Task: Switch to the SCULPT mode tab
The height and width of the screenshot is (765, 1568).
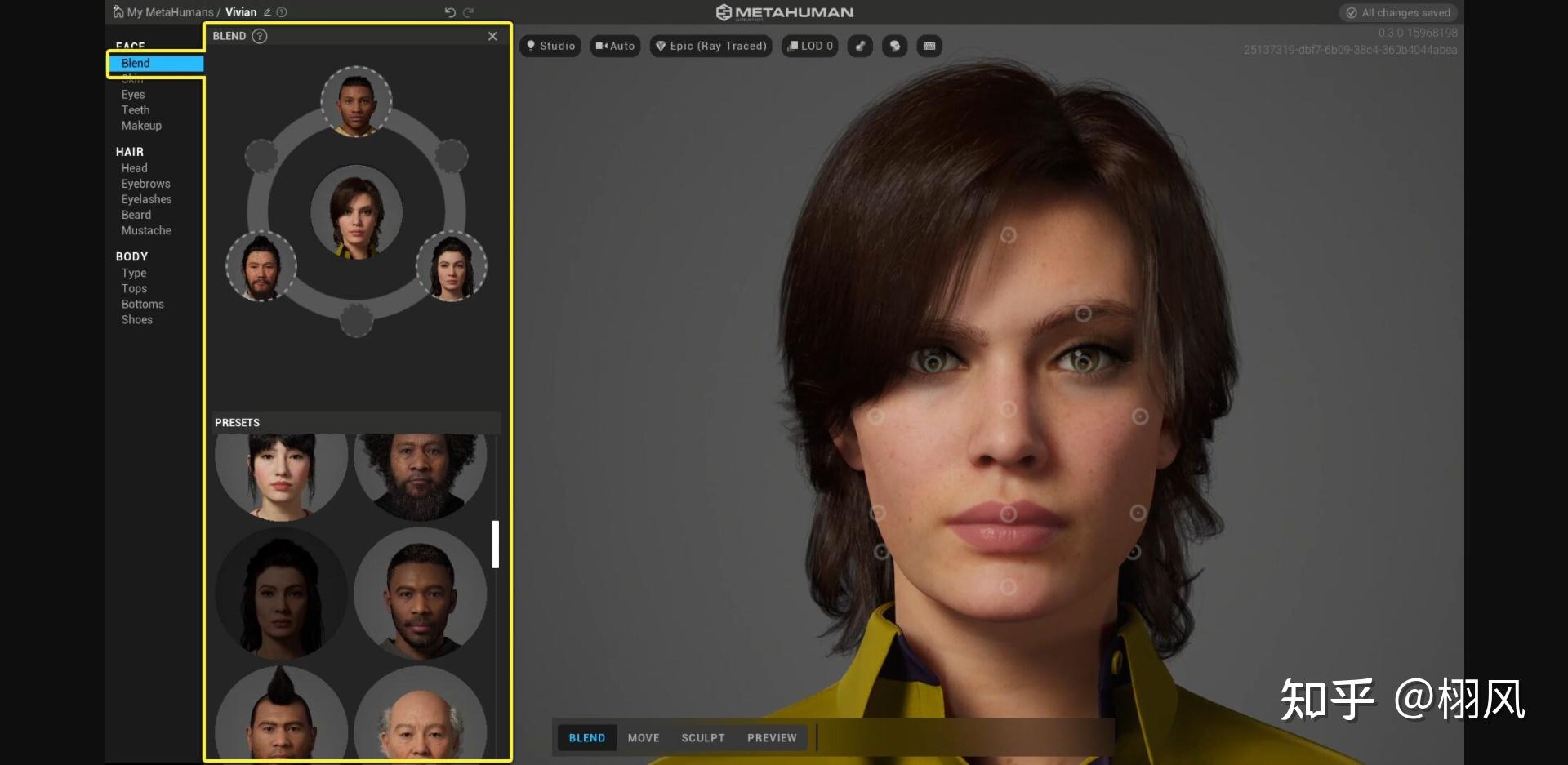Action: point(703,738)
